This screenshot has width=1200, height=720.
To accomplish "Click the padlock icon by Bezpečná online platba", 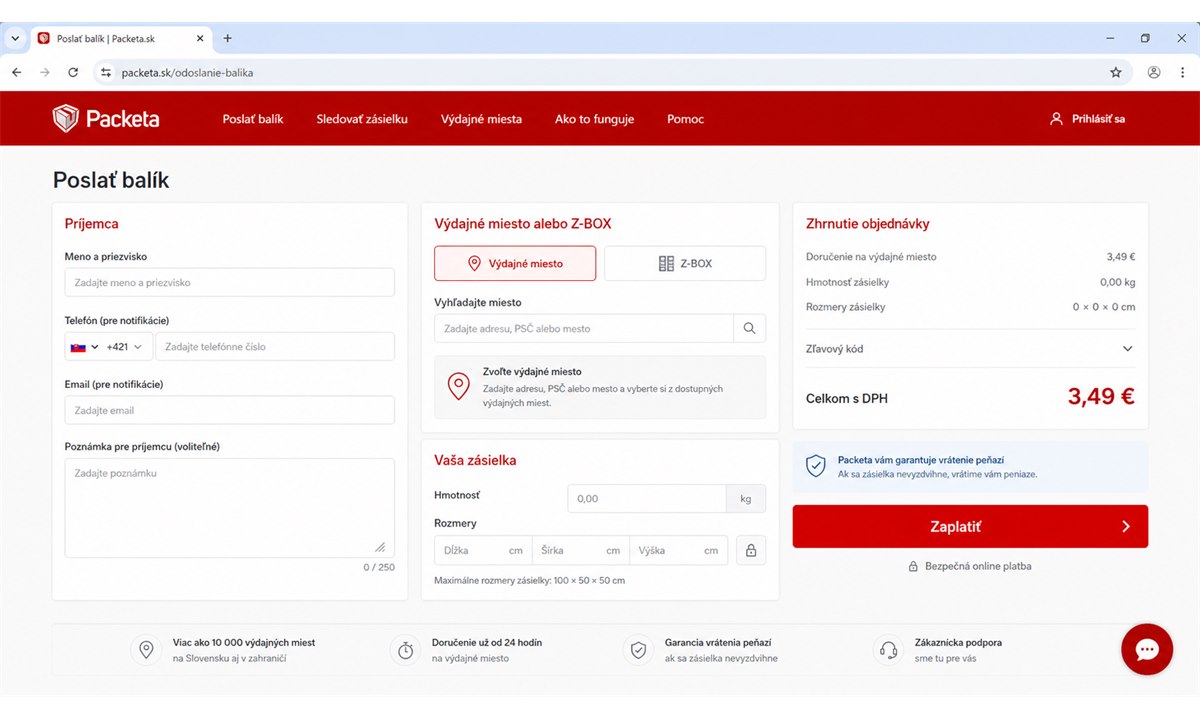I will [913, 566].
